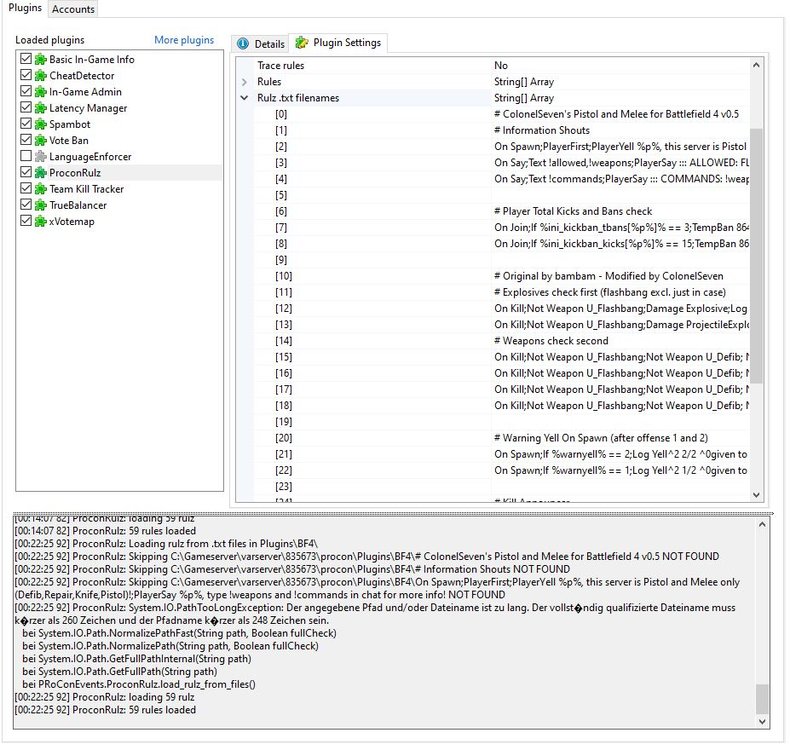790x750 pixels.
Task: Open the More plugins link
Action: coord(184,40)
